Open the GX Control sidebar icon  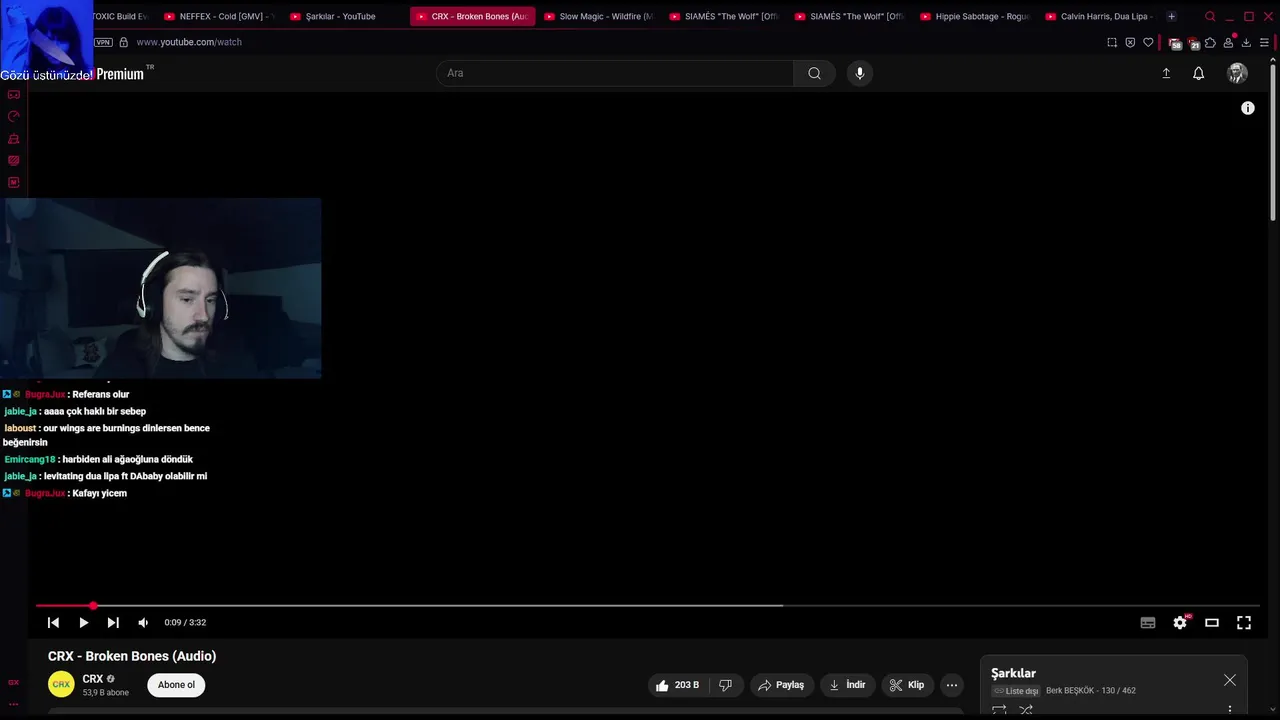coord(13,94)
